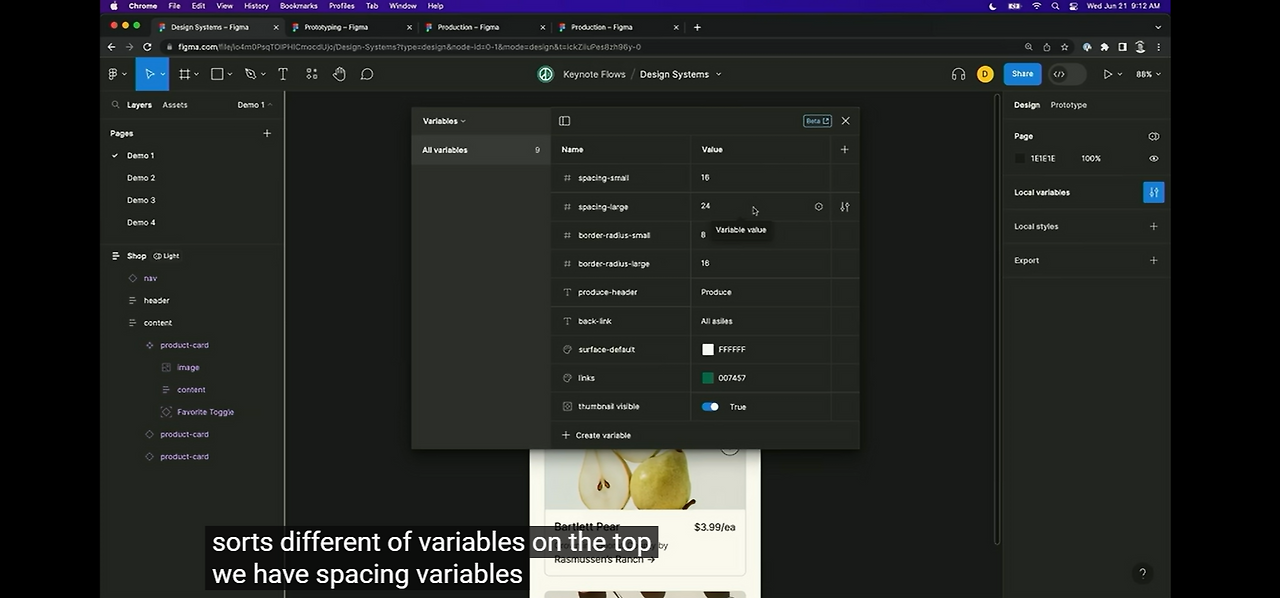Select the Favorite Toggle layer
The width and height of the screenshot is (1280, 598).
tap(205, 412)
